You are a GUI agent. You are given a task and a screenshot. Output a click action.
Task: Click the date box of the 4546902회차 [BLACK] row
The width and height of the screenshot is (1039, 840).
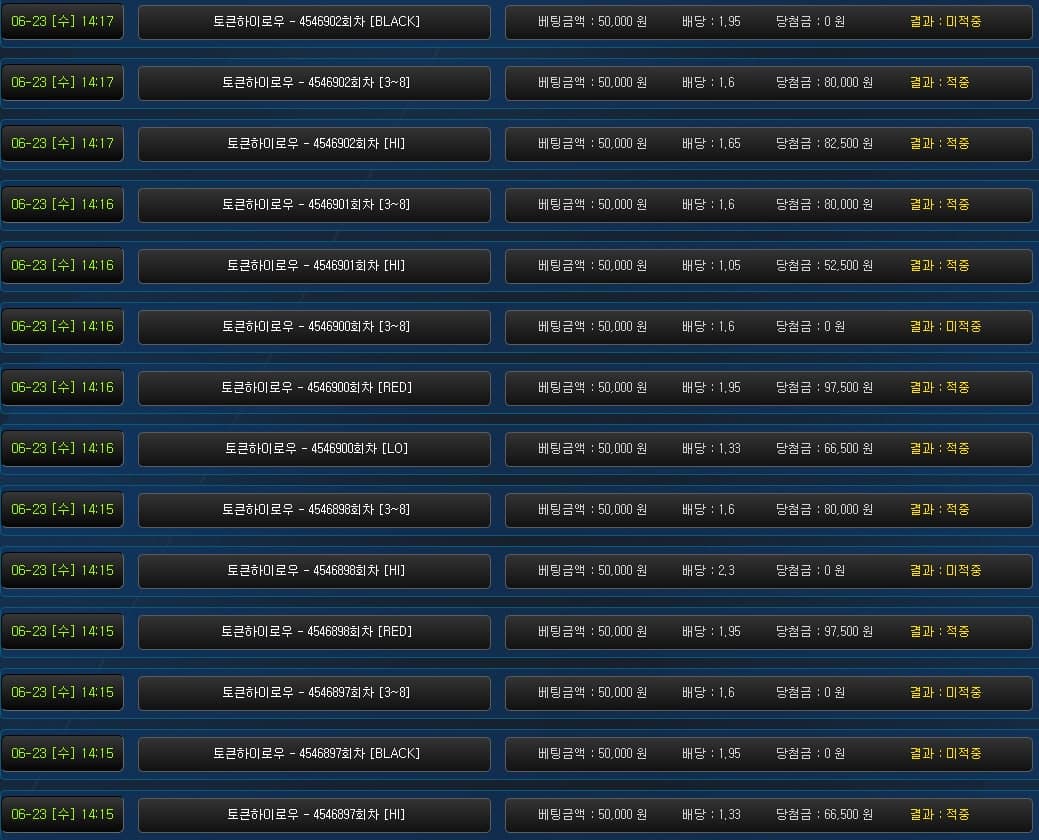point(62,22)
